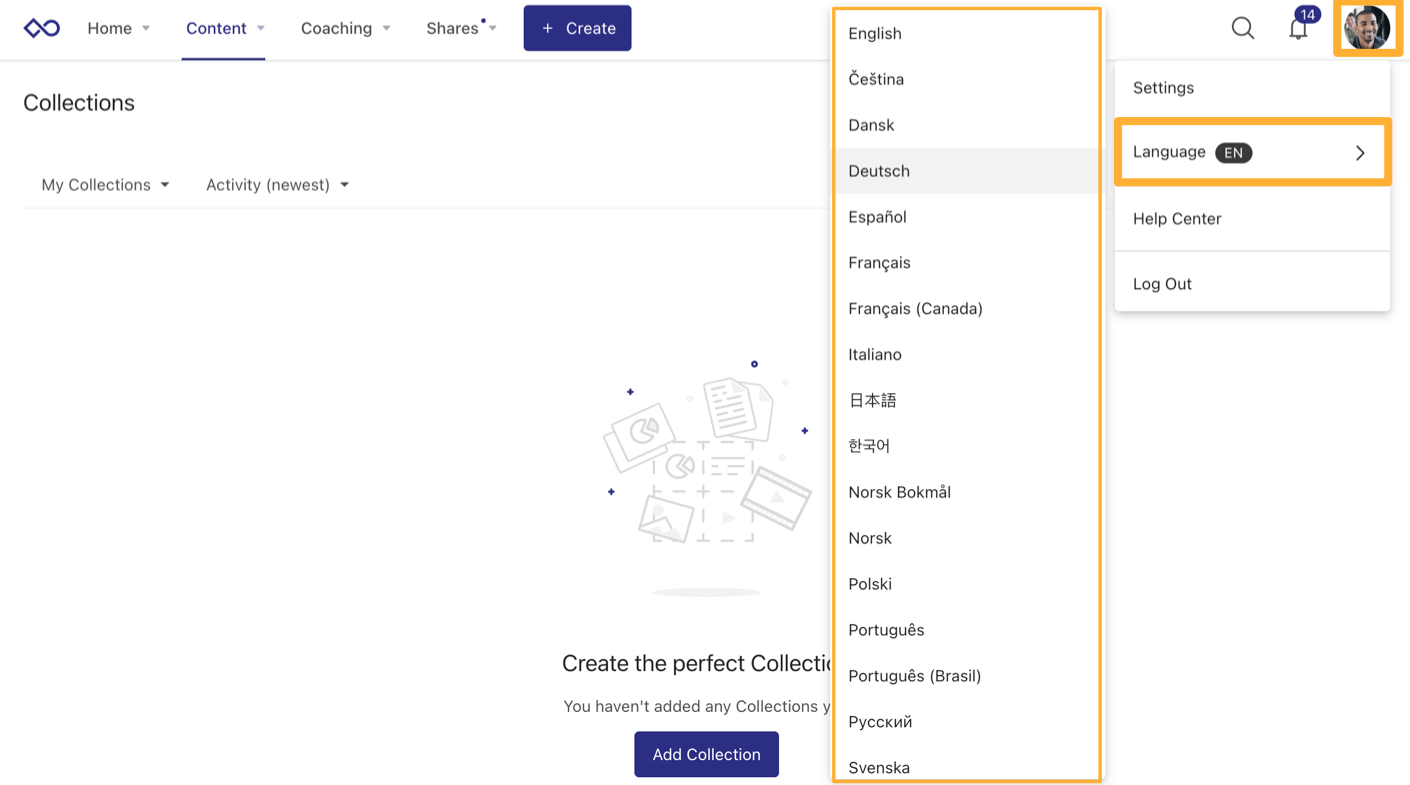Expand the Home menu dropdown
Image resolution: width=1410 pixels, height=785 pixels.
(118, 28)
